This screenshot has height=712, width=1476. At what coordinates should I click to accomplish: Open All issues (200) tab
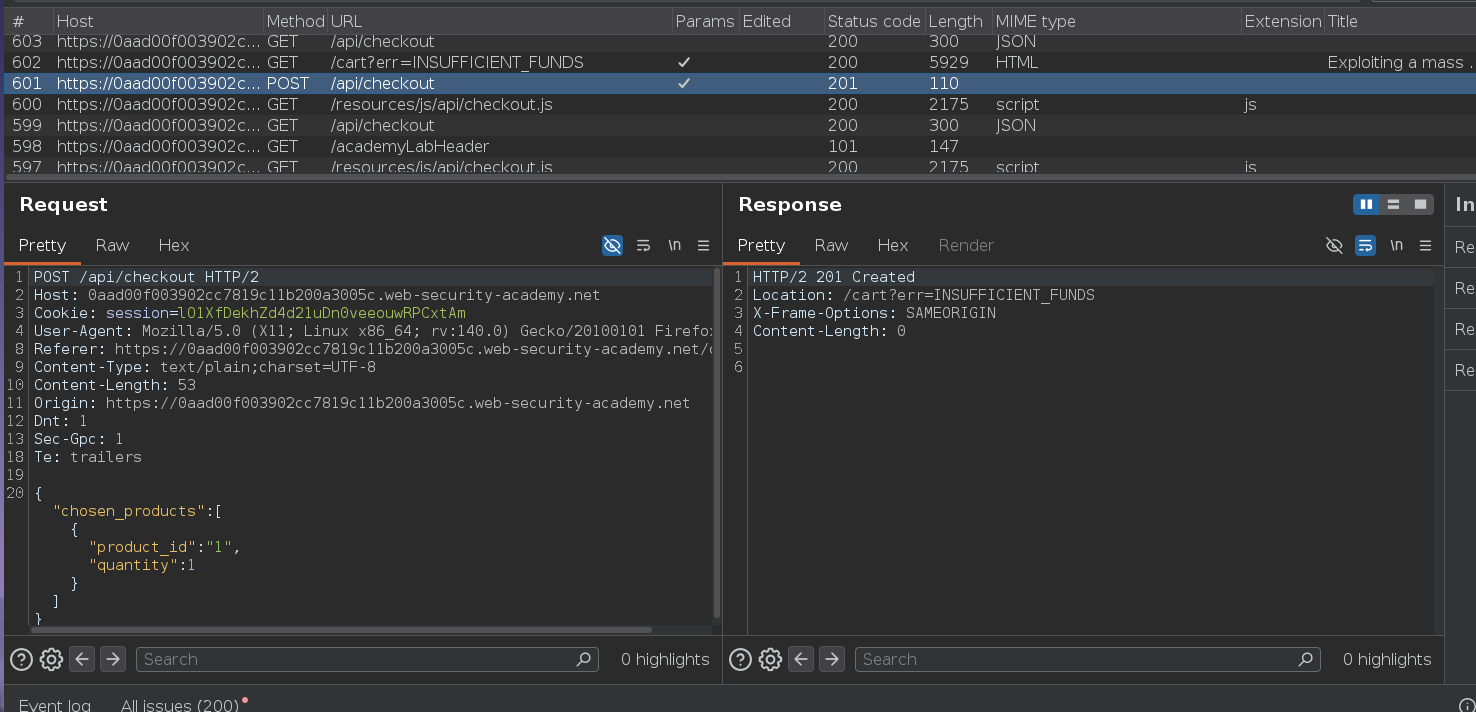(180, 705)
